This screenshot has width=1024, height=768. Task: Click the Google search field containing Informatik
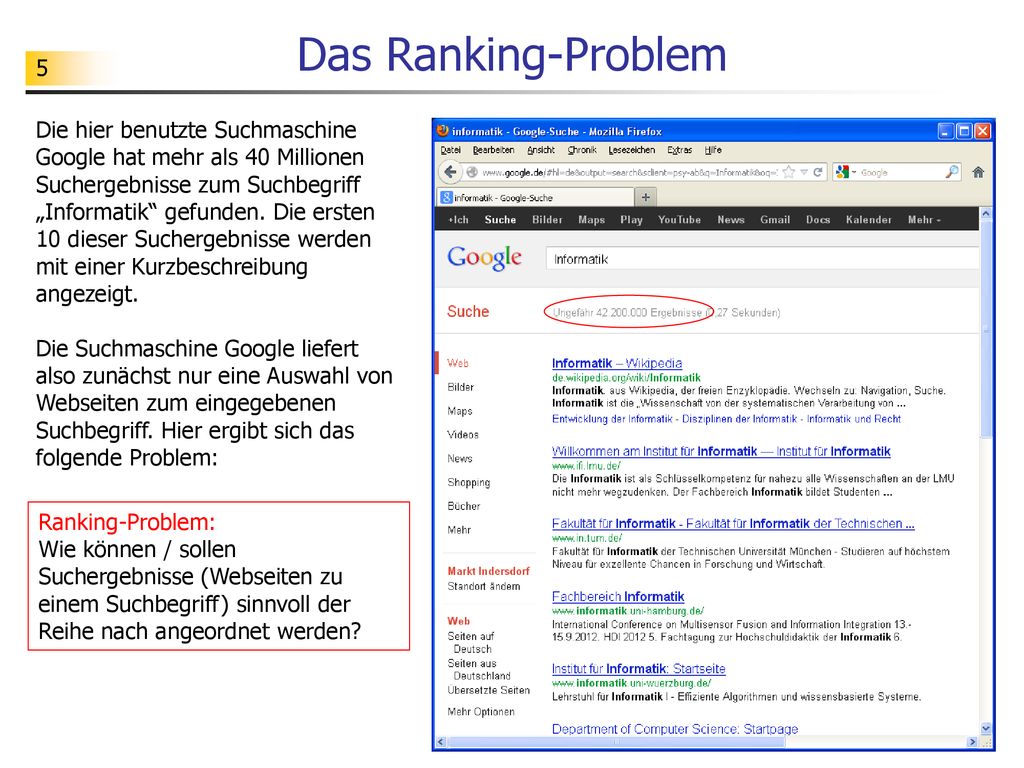(762, 259)
